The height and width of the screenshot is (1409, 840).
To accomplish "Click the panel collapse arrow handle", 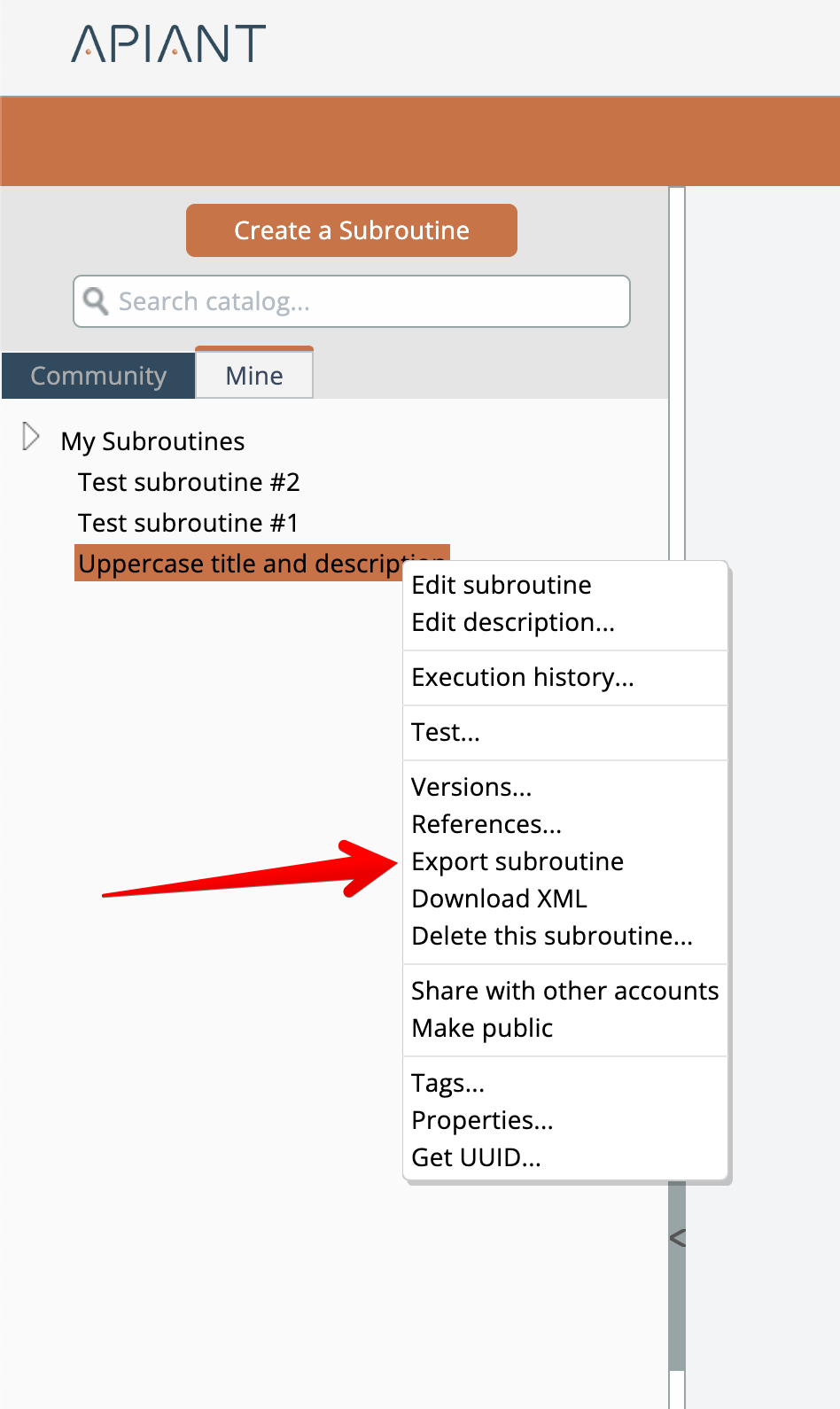I will (678, 1238).
